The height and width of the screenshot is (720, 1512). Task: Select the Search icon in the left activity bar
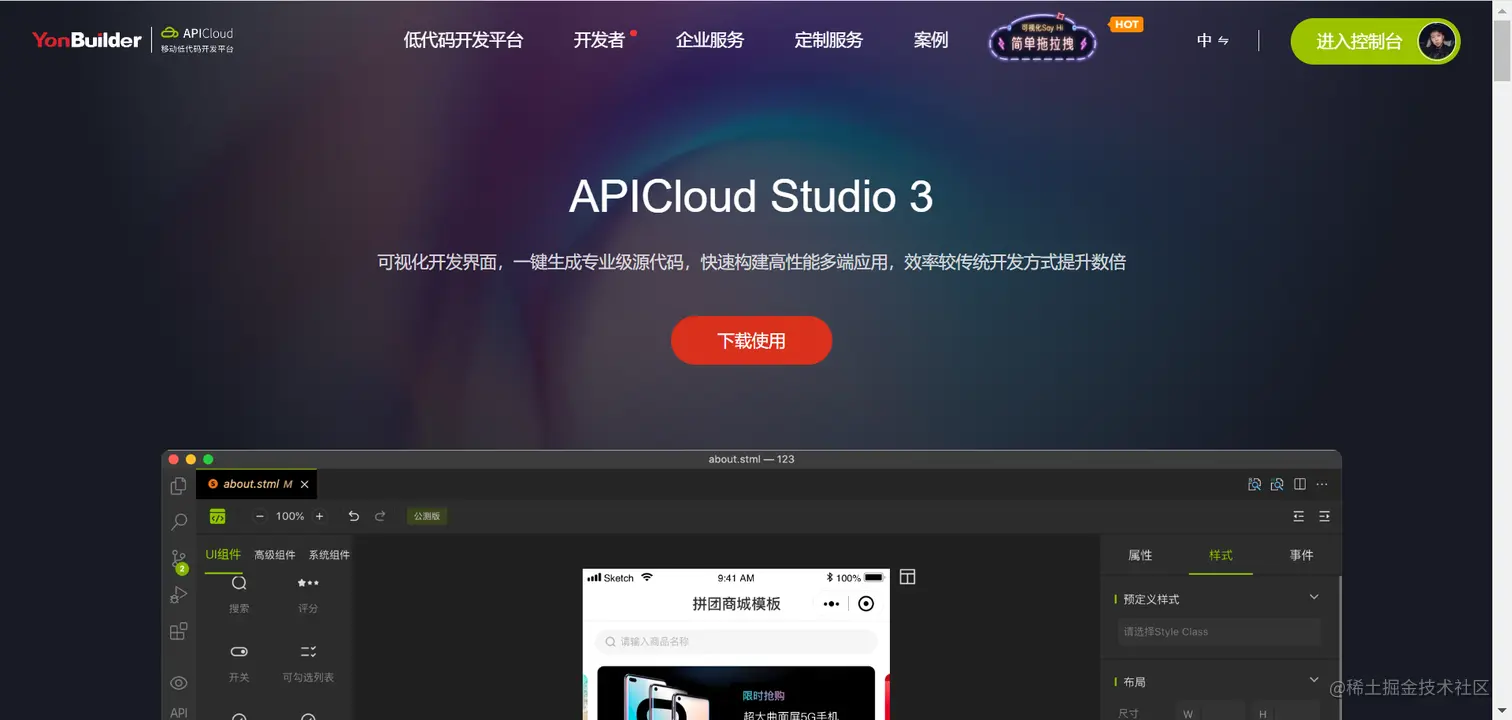click(178, 521)
